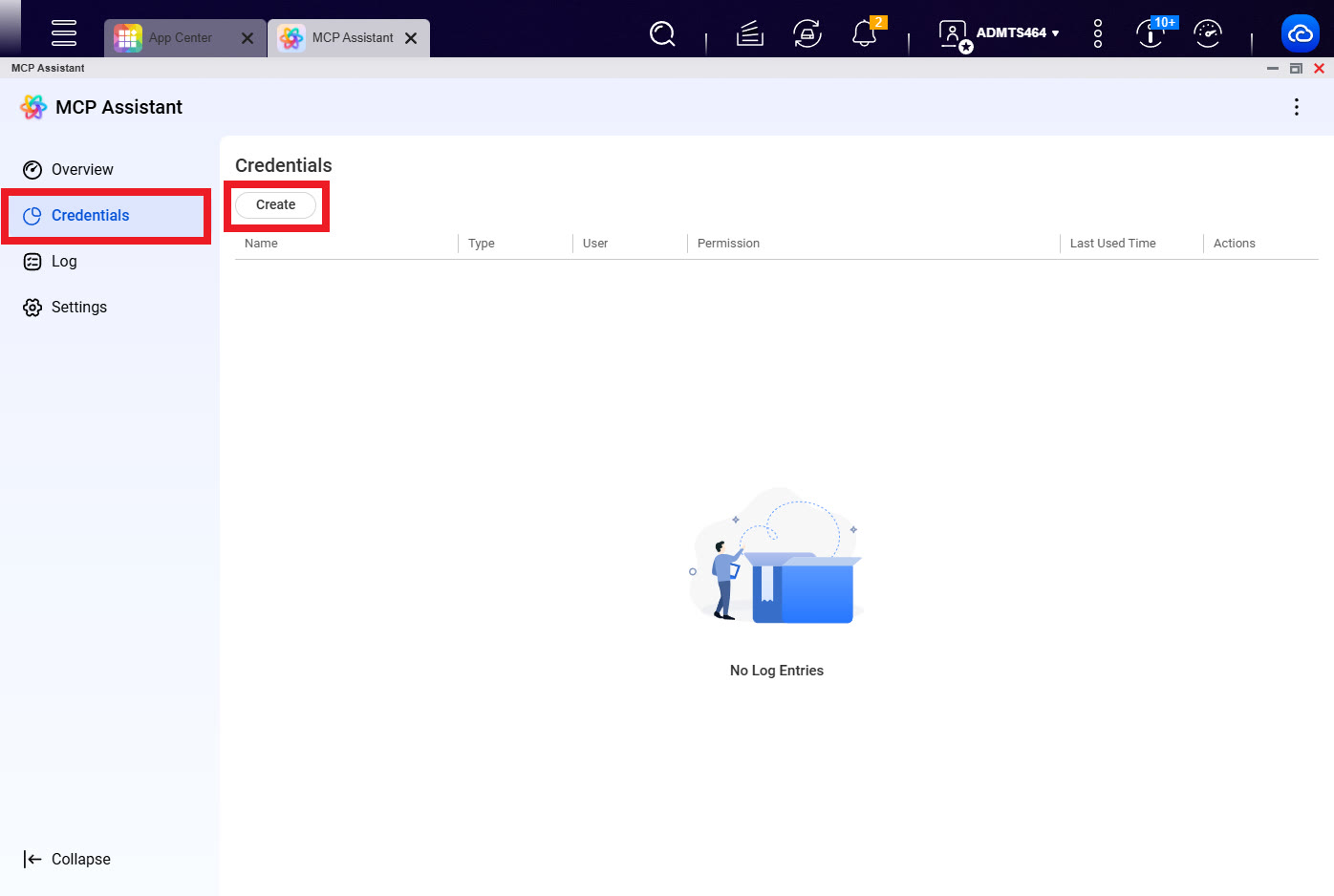Screen dimensions: 1334x896
Task: Click the info icon with 10+ badge
Action: [1151, 34]
